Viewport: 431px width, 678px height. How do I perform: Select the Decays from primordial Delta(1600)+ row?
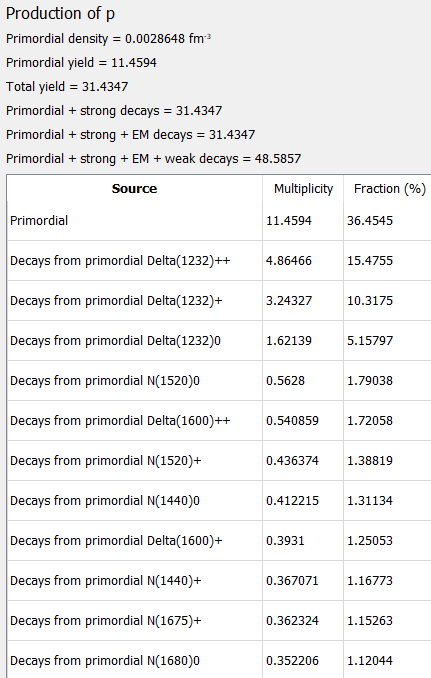point(219,540)
